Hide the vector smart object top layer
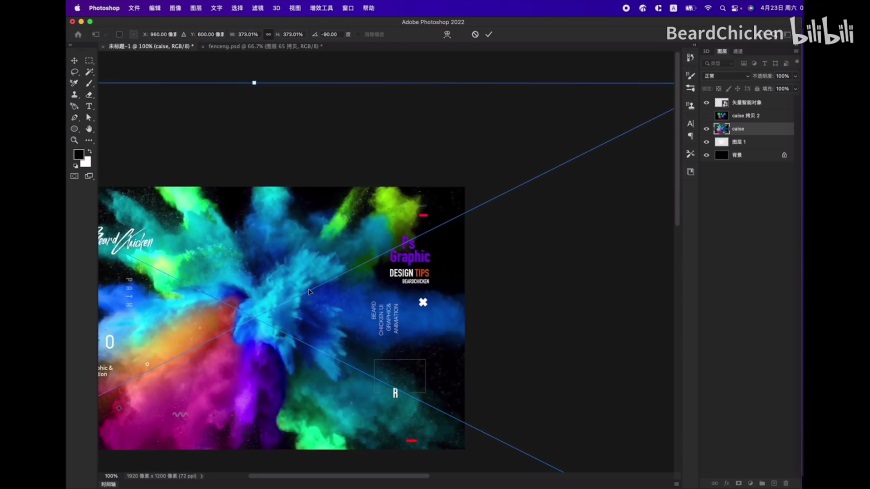Image resolution: width=870 pixels, height=489 pixels. 706,103
